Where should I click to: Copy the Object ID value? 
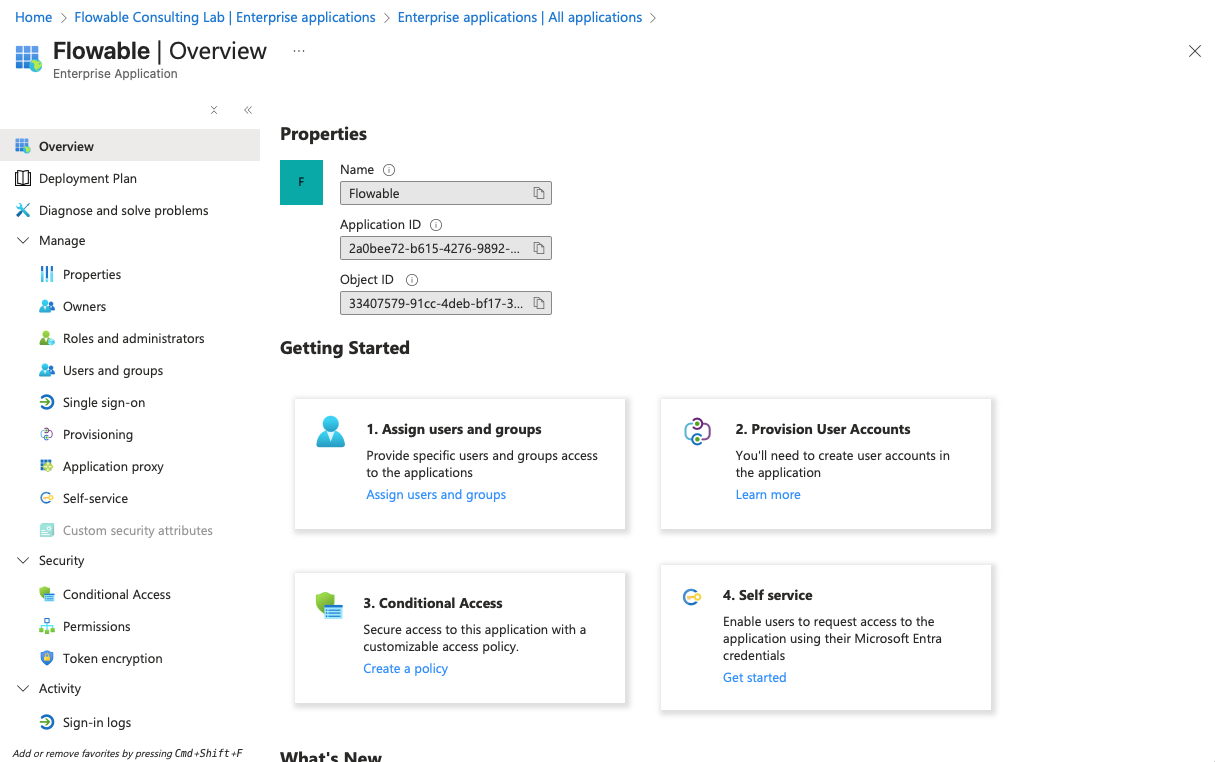[538, 303]
